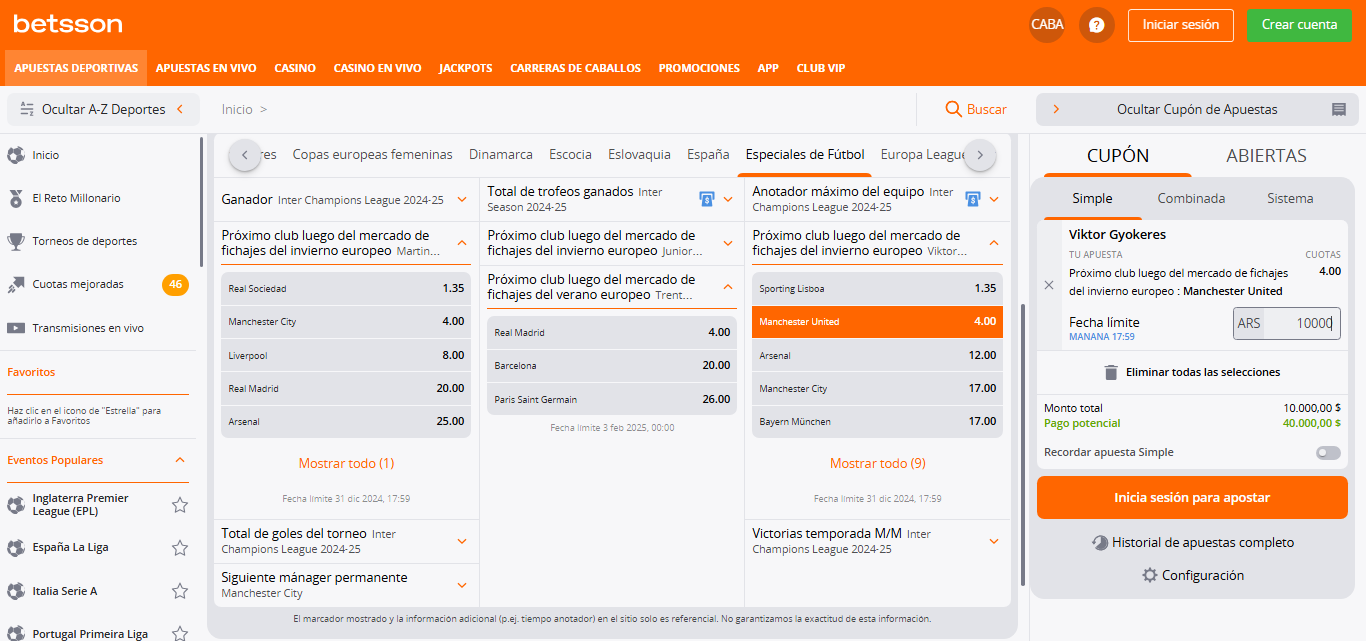Select the Sistema coupon tab
This screenshot has width=1366, height=641.
[x=1290, y=198]
